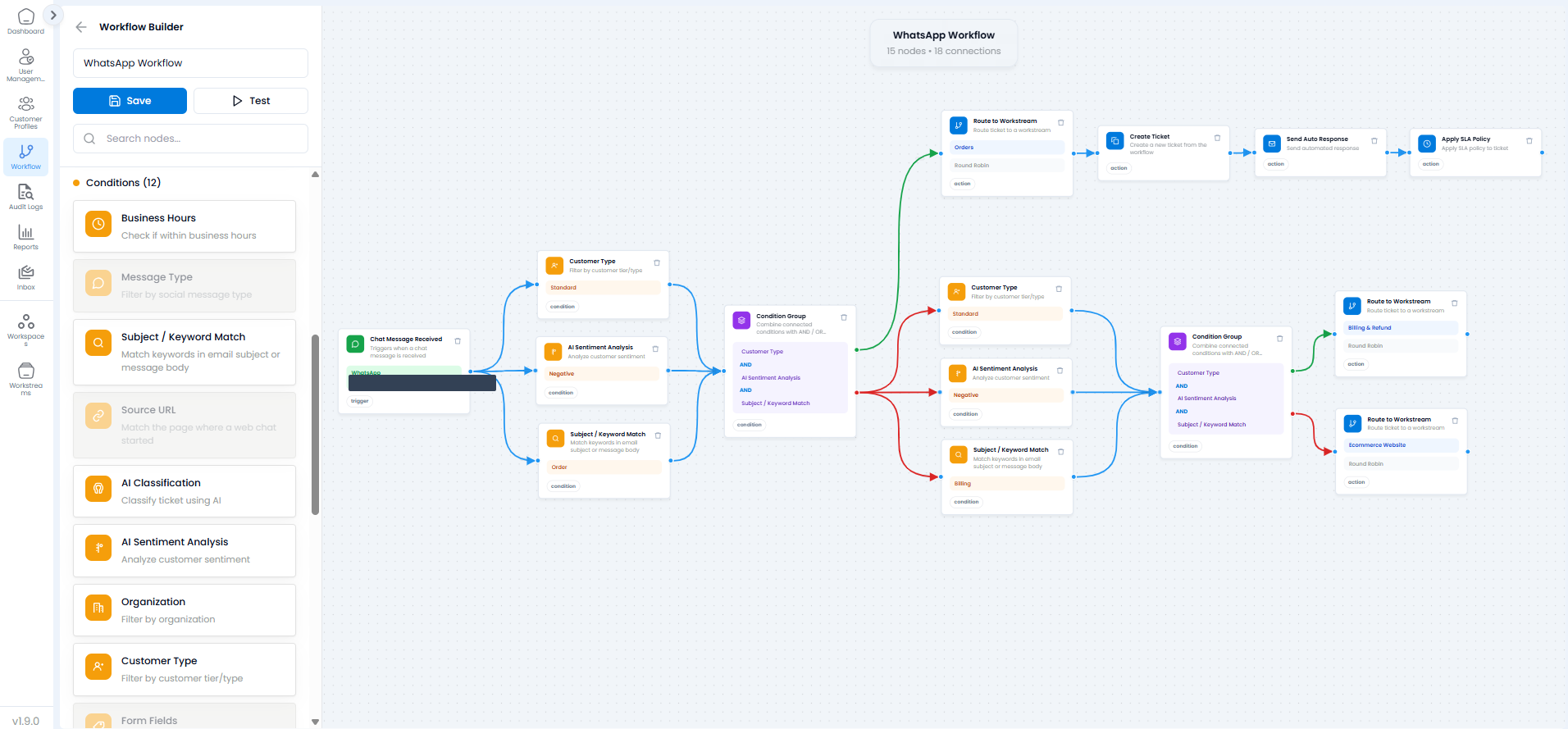Click the '15 nodes • 18 connections' summary
The height and width of the screenshot is (729, 1568).
click(x=944, y=51)
